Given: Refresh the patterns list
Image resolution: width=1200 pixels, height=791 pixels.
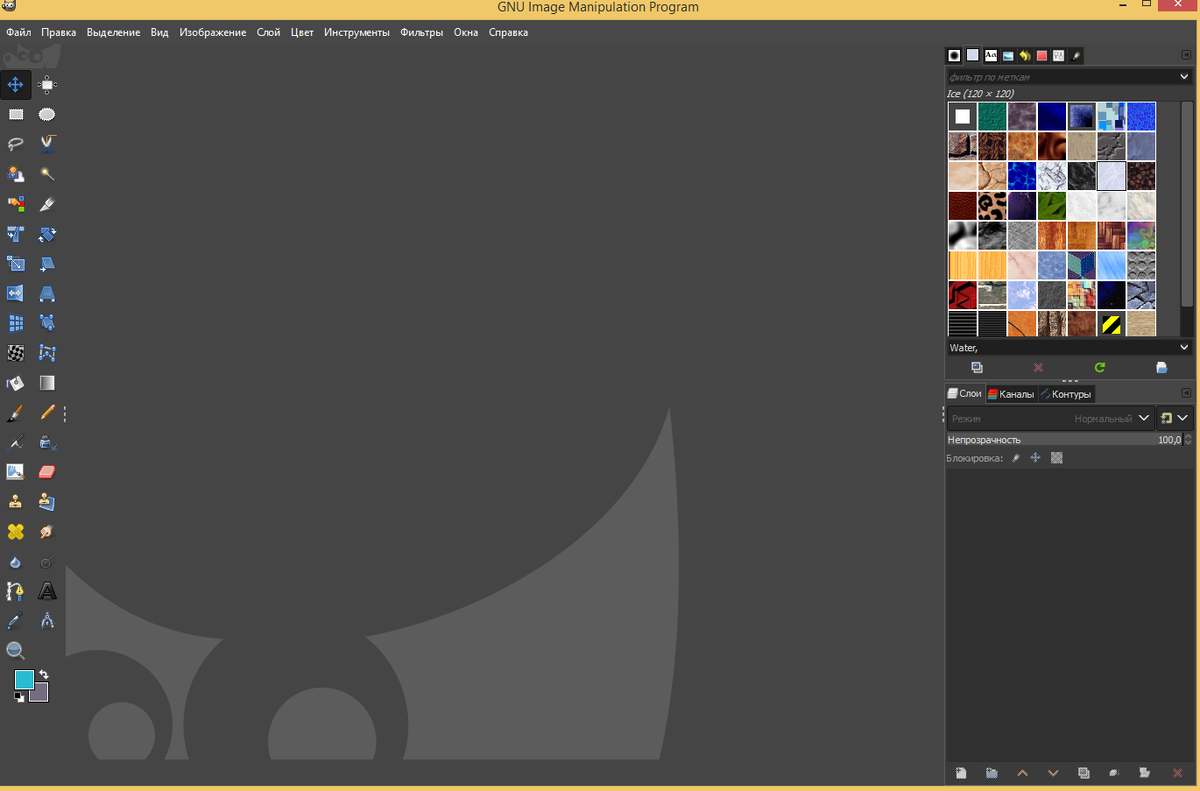Looking at the screenshot, I should [1100, 368].
